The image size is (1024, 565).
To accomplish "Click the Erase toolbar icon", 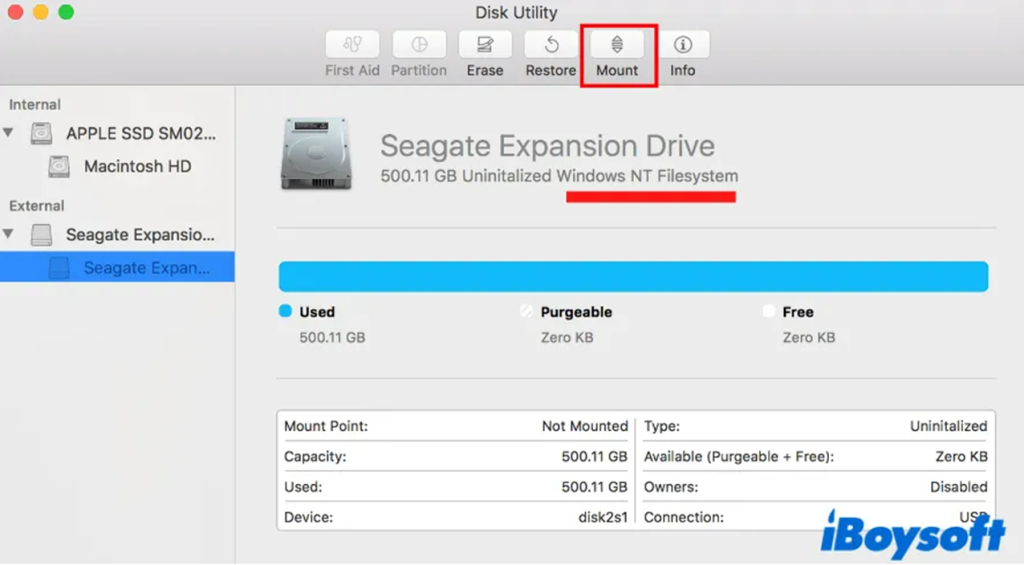I will pos(485,45).
